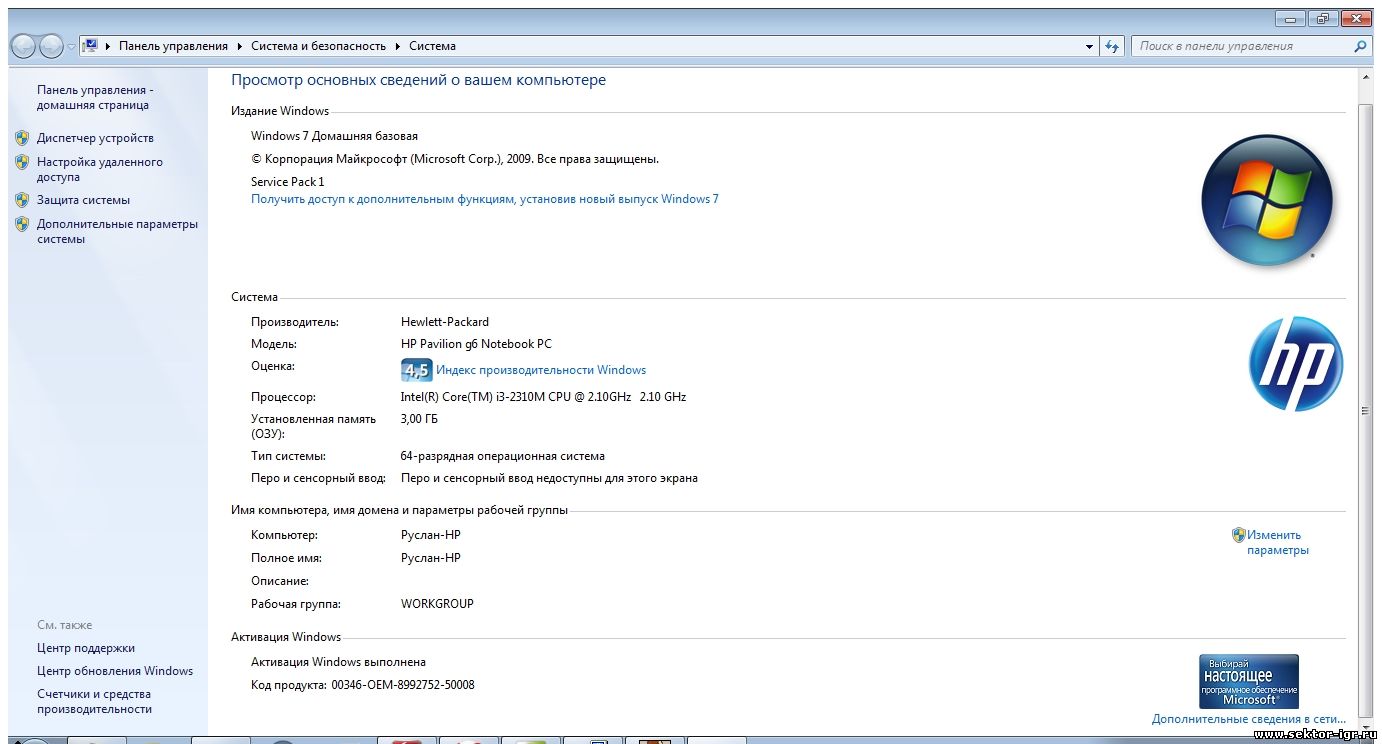The height and width of the screenshot is (744, 1382).
Task: Click the Windows logo orb image
Action: (x=1267, y=200)
